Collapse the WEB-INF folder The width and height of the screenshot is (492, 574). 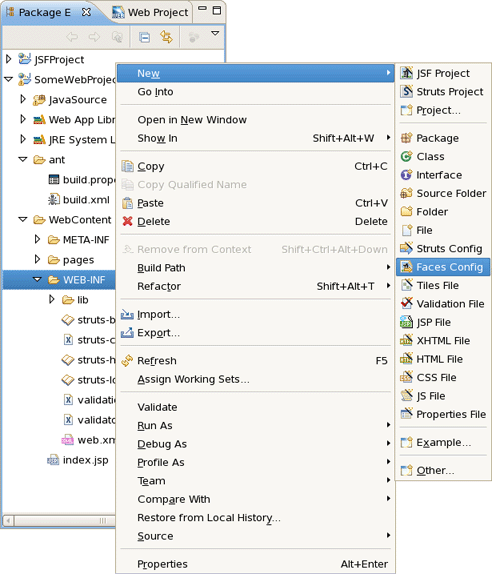37,279
